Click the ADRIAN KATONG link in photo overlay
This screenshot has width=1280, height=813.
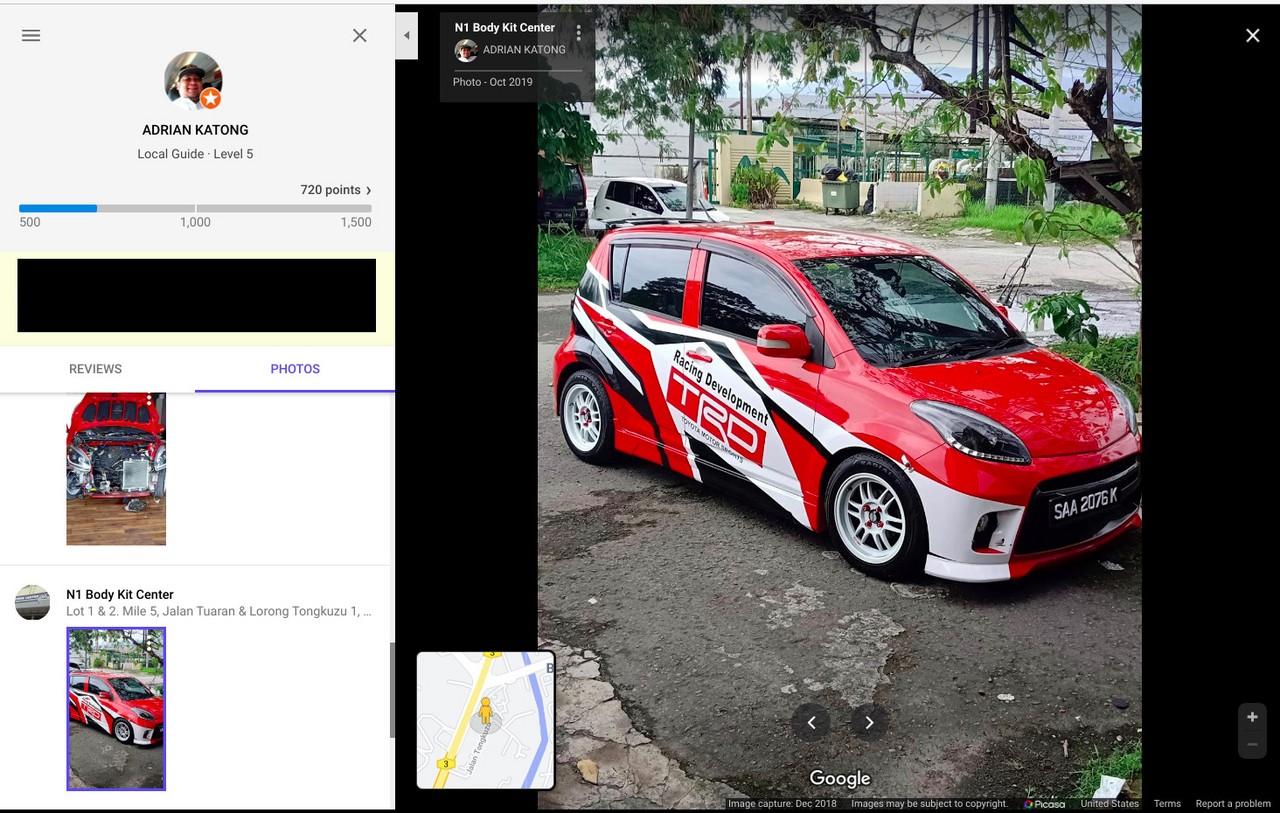[x=524, y=50]
